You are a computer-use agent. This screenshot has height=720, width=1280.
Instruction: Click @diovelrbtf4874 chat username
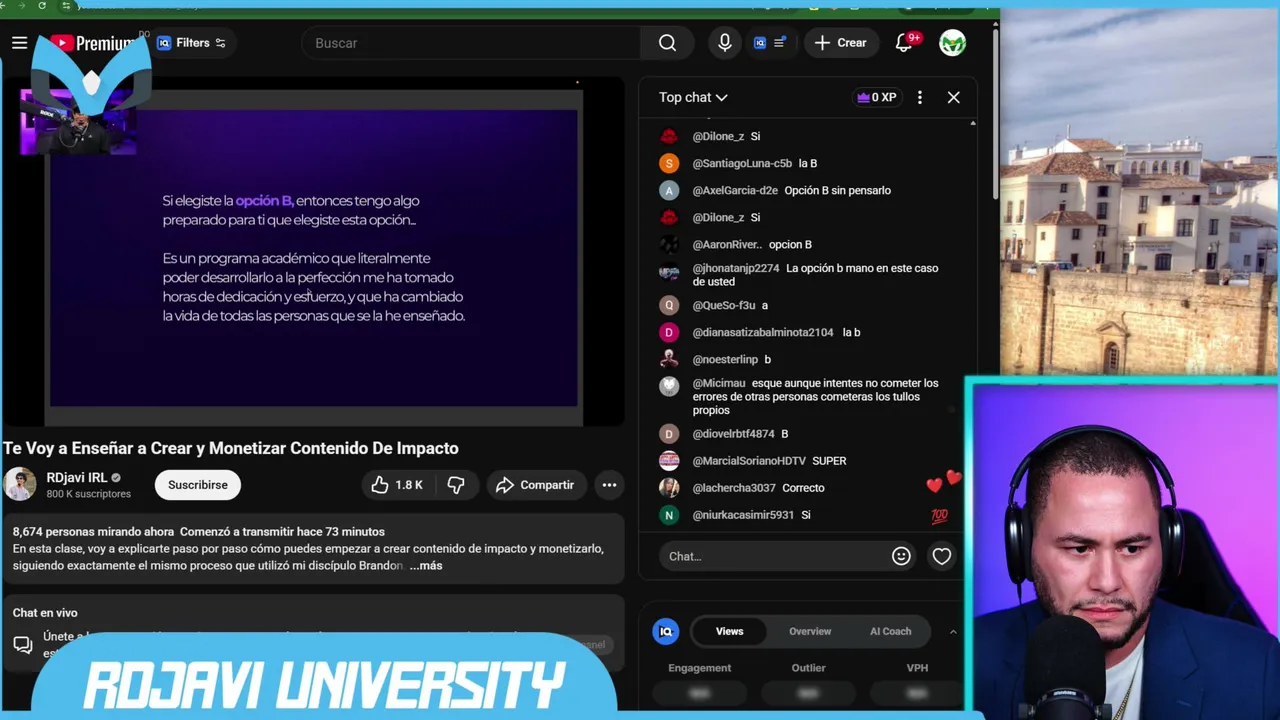pos(733,434)
